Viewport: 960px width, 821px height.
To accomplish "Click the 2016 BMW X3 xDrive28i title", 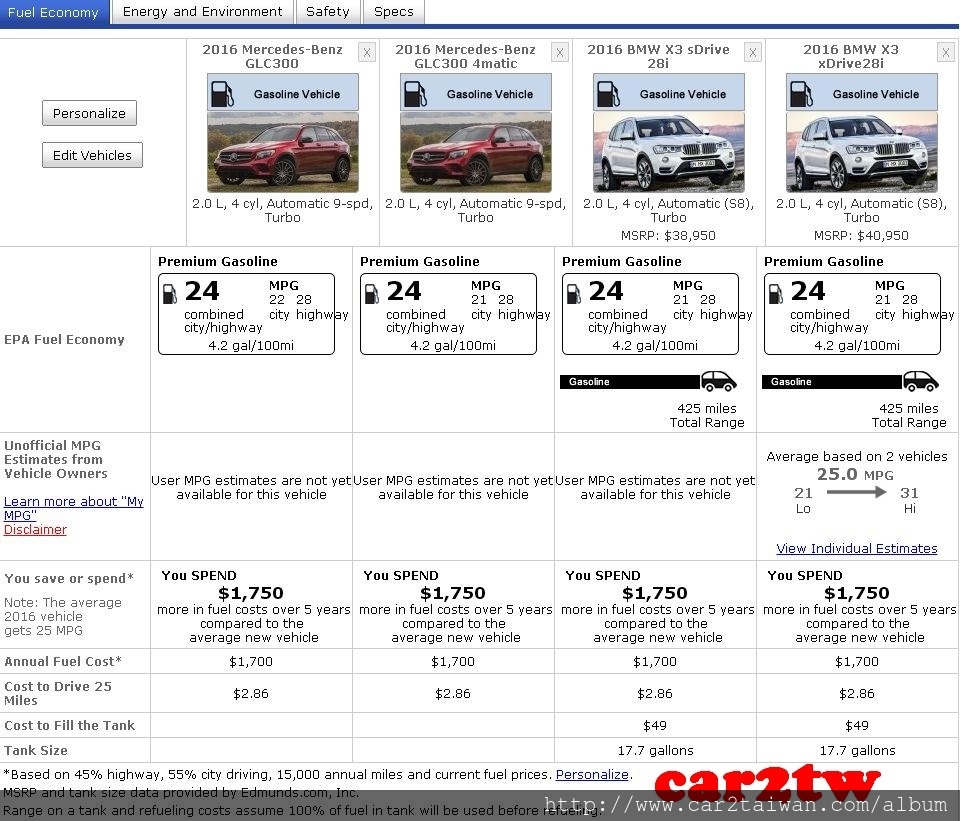I will (x=851, y=56).
